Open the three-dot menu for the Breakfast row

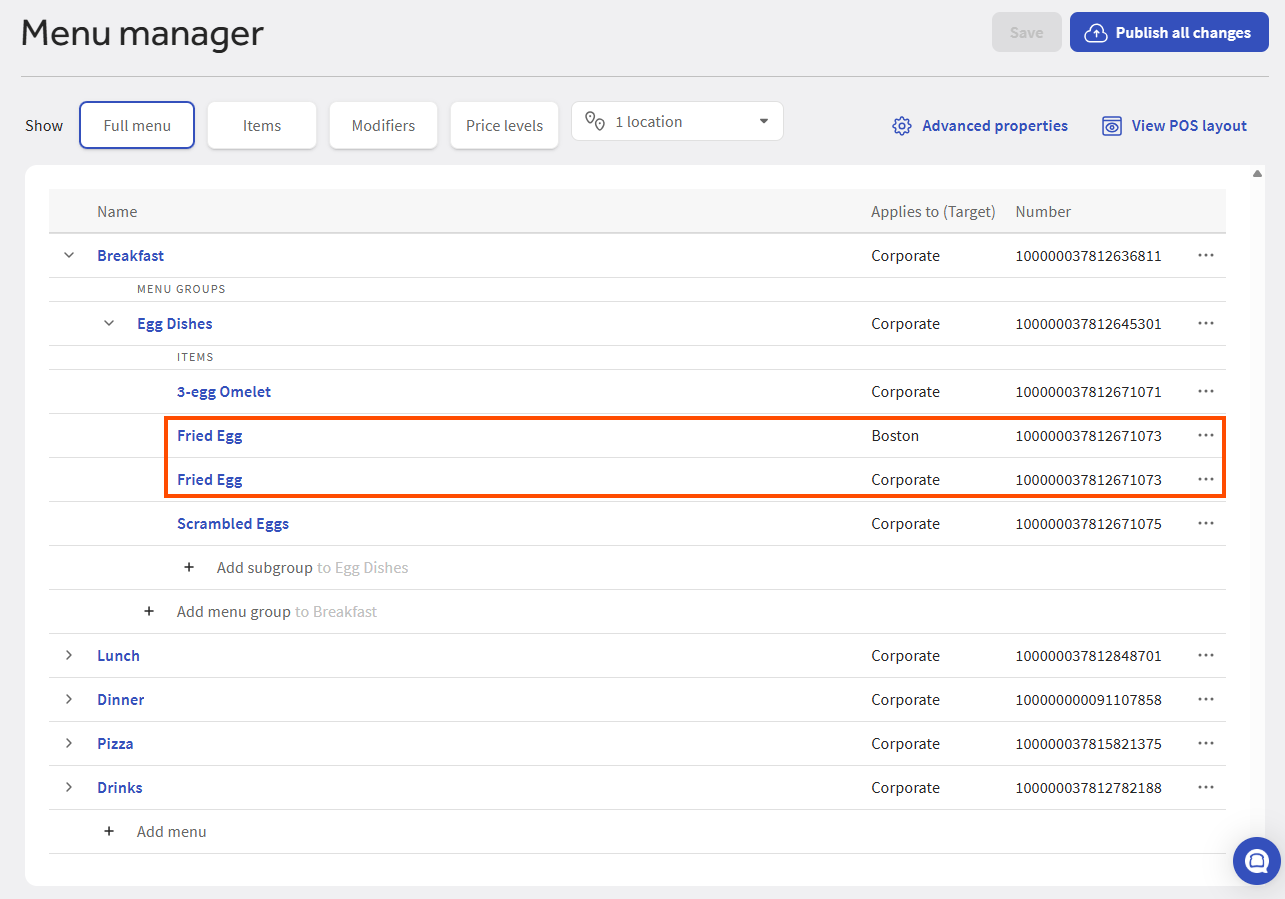pyautogui.click(x=1205, y=256)
